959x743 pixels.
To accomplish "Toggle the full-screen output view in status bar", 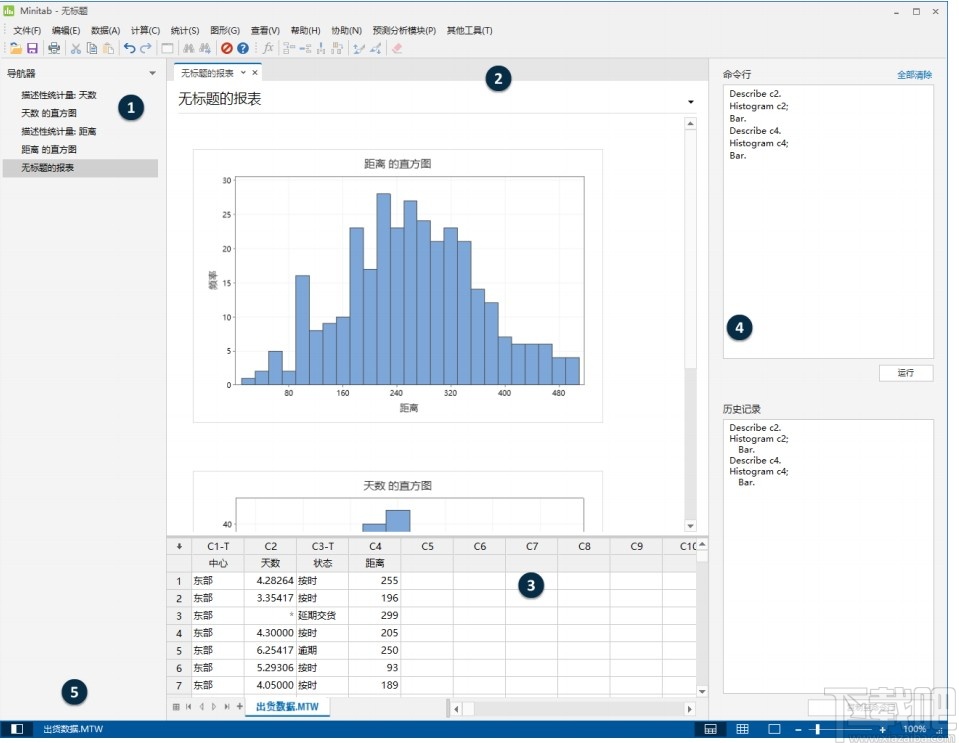I will pyautogui.click(x=774, y=729).
